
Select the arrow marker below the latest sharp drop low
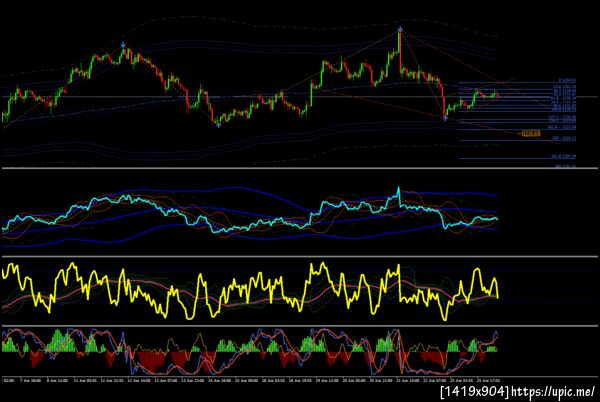coord(445,118)
